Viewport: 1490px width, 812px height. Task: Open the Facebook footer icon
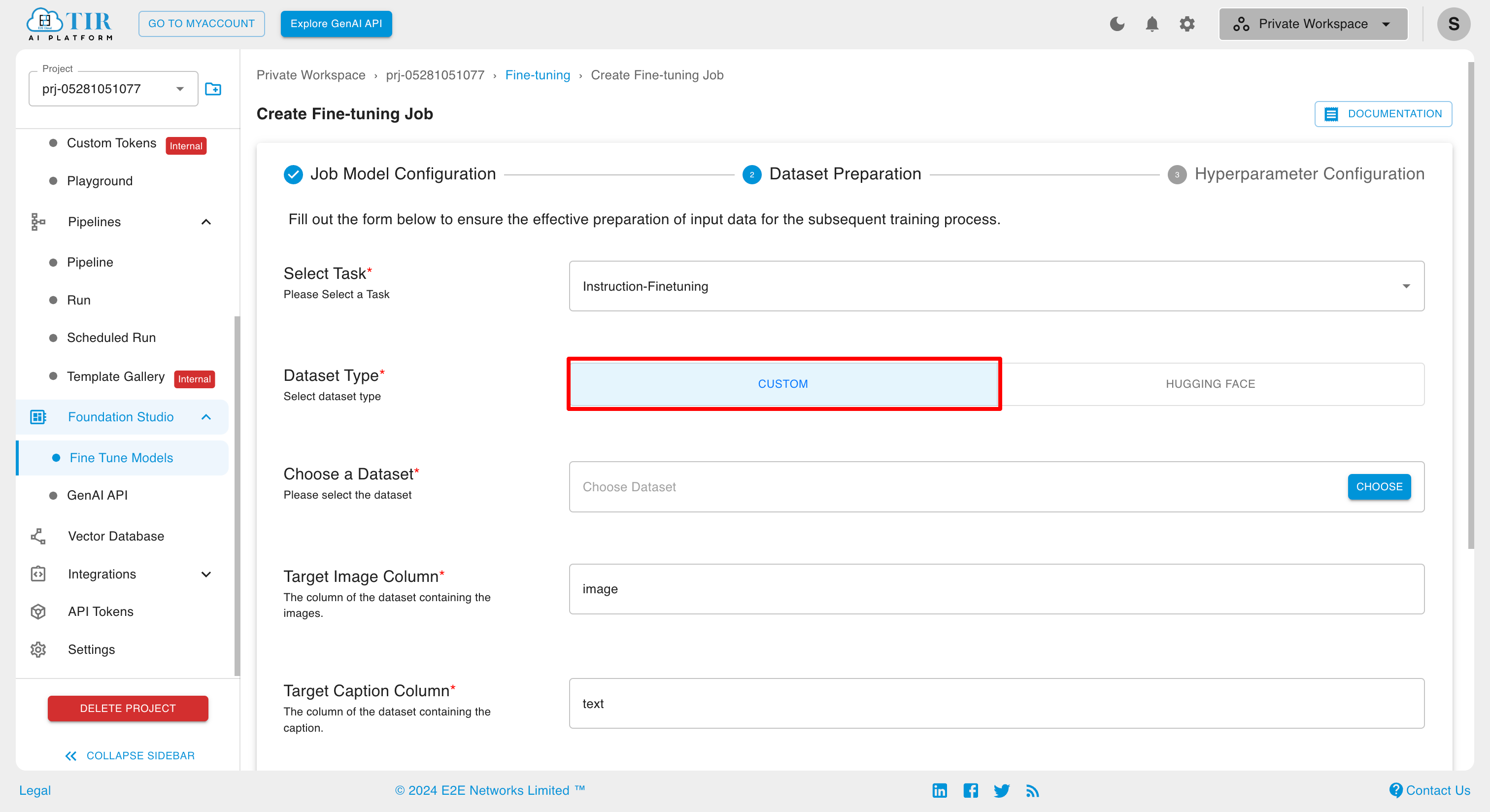pyautogui.click(x=971, y=790)
